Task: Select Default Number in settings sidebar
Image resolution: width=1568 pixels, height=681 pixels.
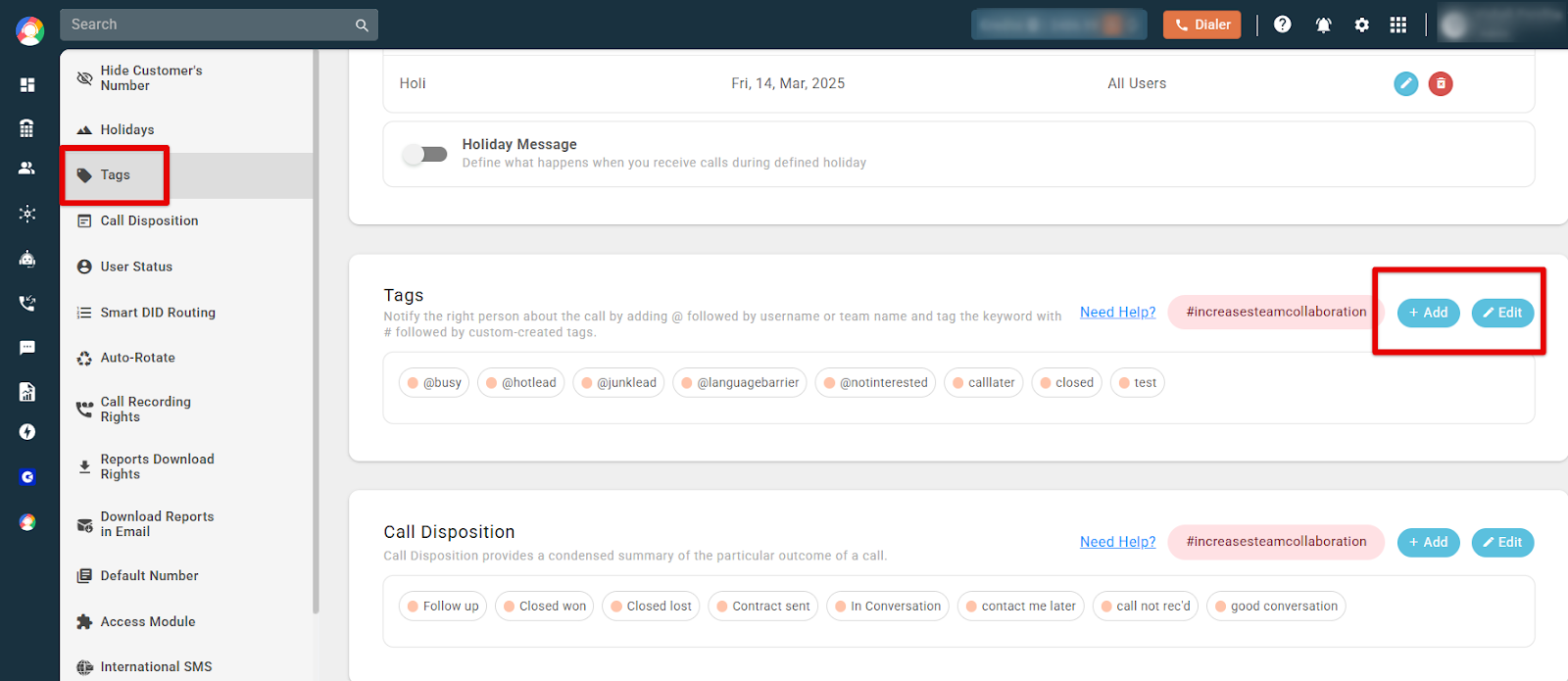Action: 186,576
